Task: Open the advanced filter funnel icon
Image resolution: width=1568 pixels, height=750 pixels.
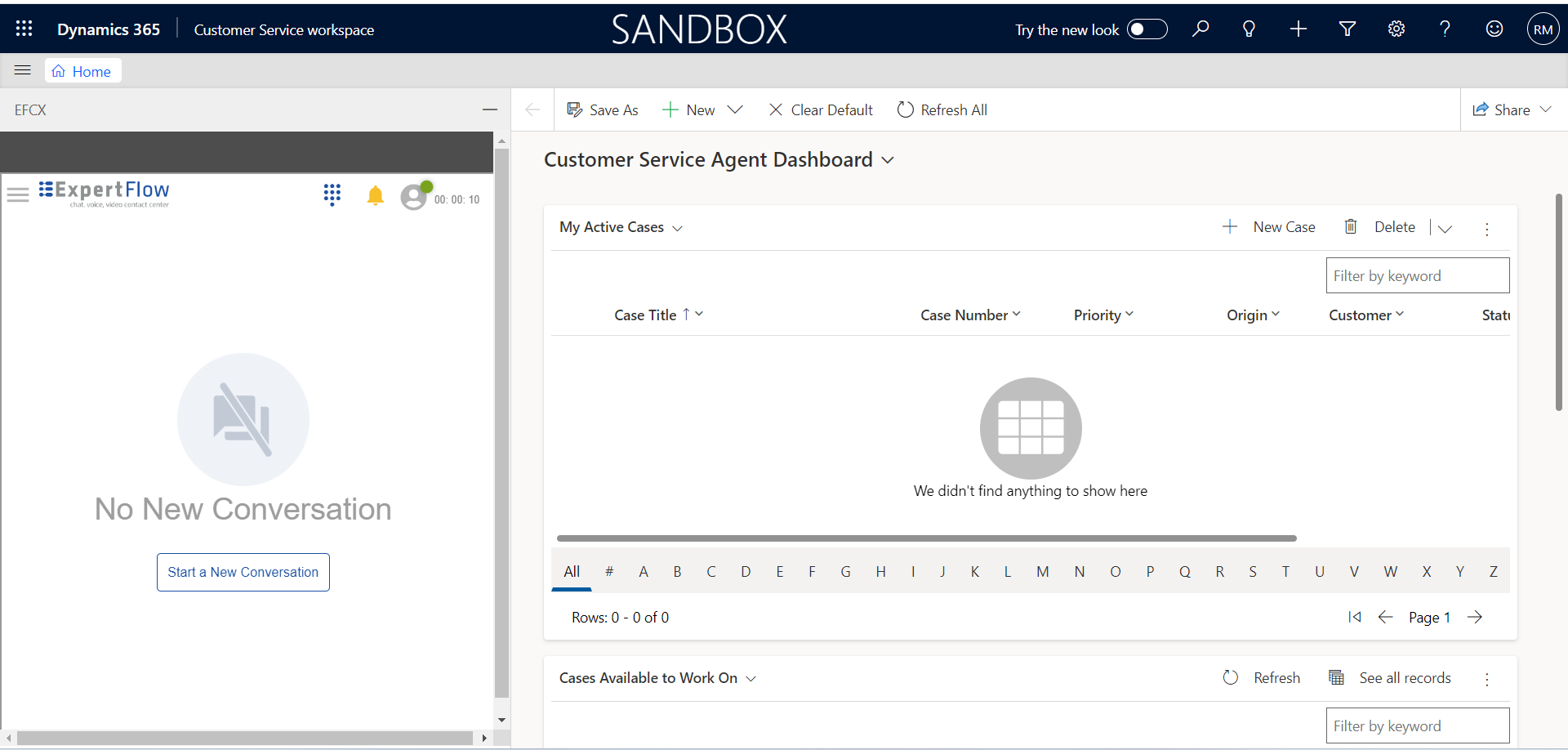Action: (1347, 29)
